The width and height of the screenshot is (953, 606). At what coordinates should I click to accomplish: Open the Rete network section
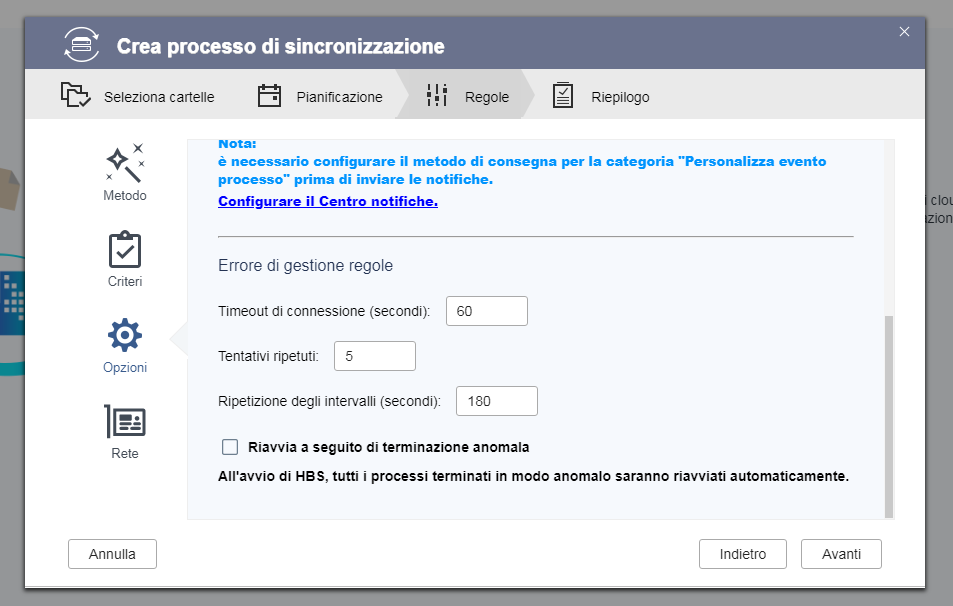tap(125, 431)
